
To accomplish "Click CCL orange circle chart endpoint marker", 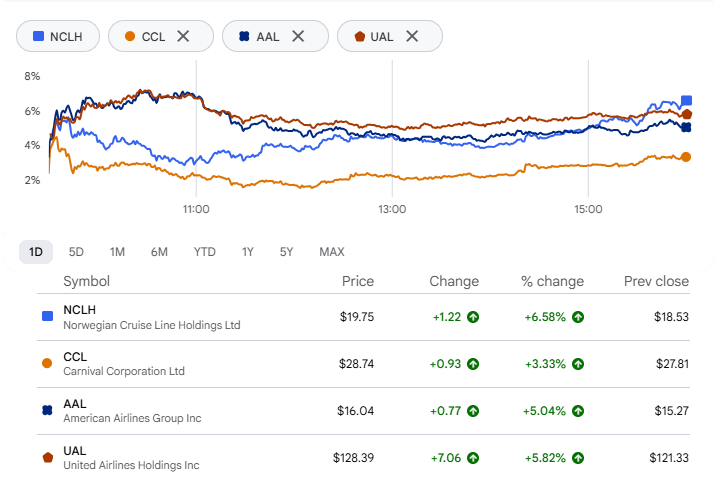I will tap(686, 157).
